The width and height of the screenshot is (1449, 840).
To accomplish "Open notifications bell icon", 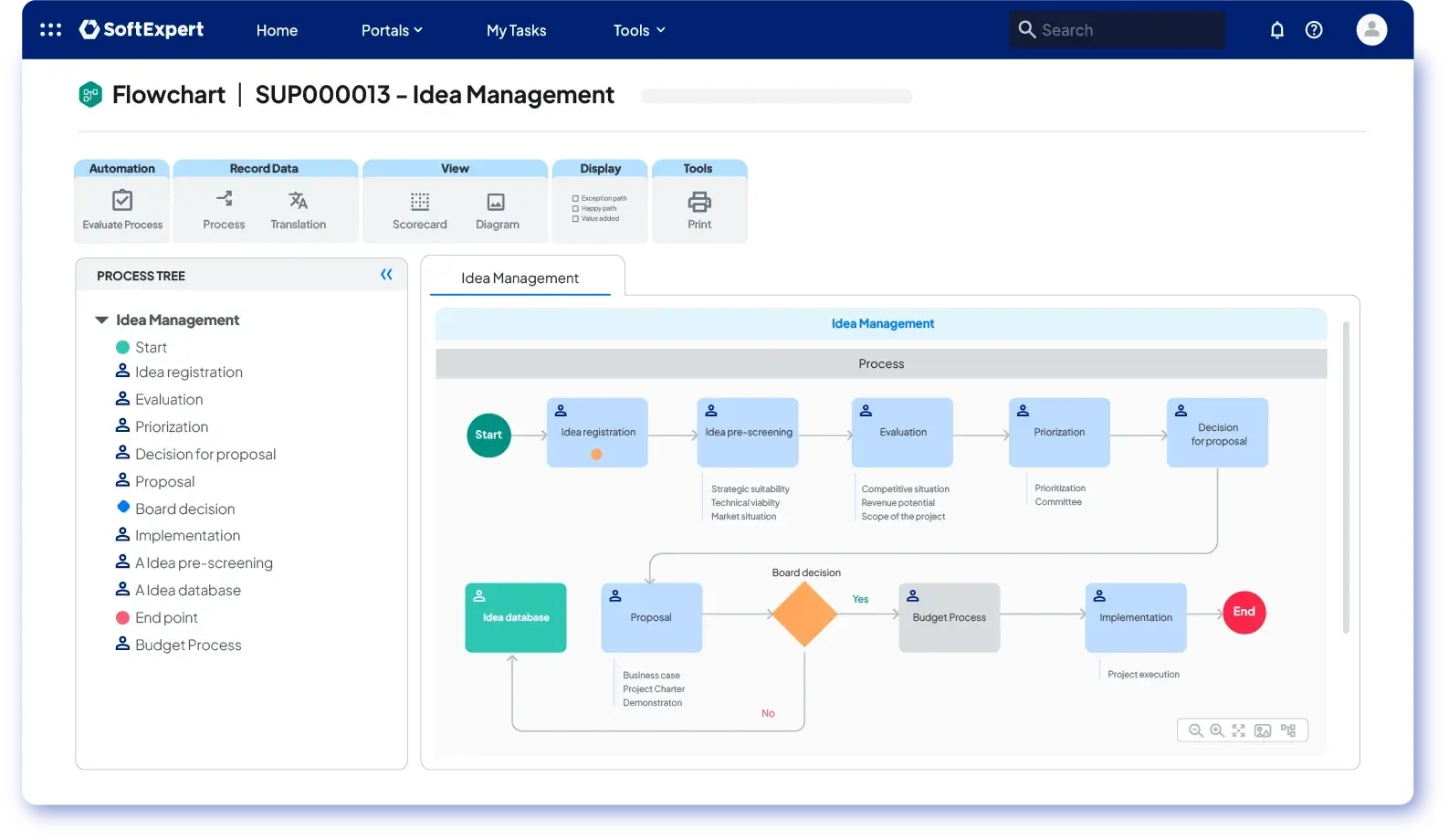I will click(x=1277, y=30).
